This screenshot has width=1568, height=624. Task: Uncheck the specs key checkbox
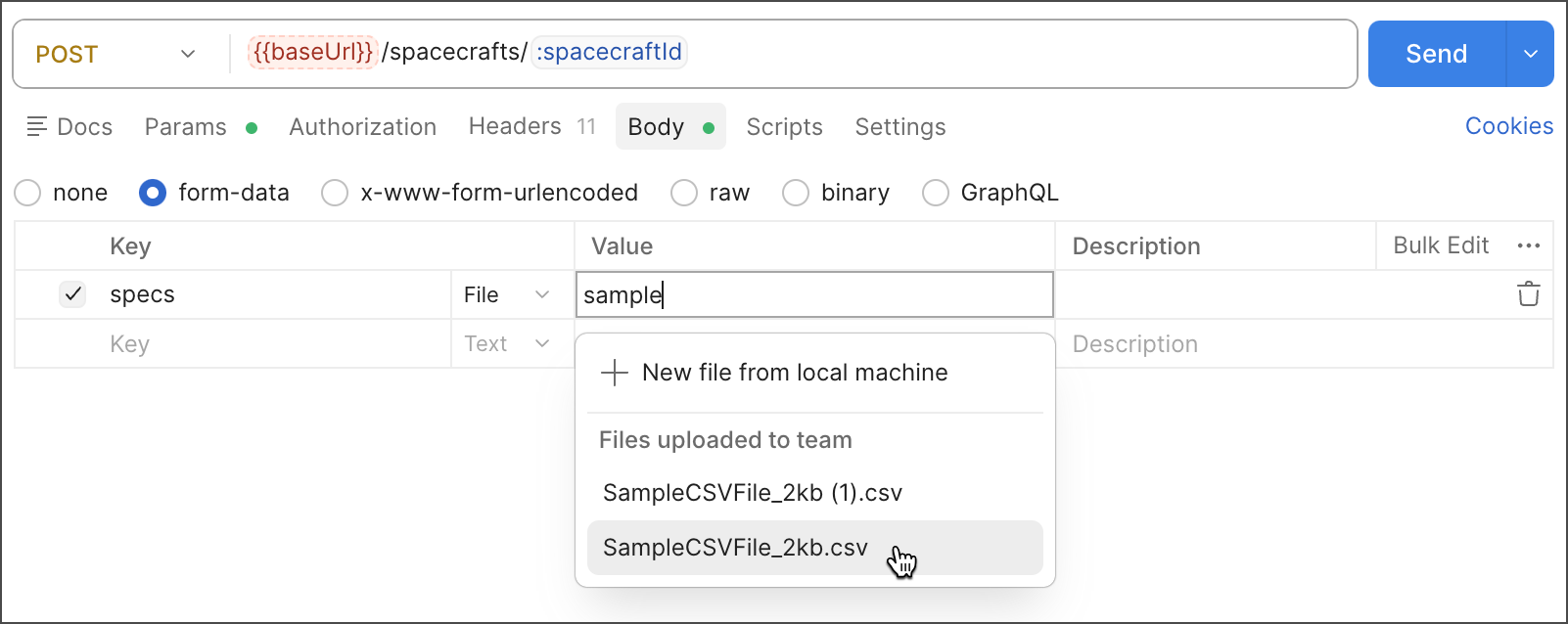[73, 294]
